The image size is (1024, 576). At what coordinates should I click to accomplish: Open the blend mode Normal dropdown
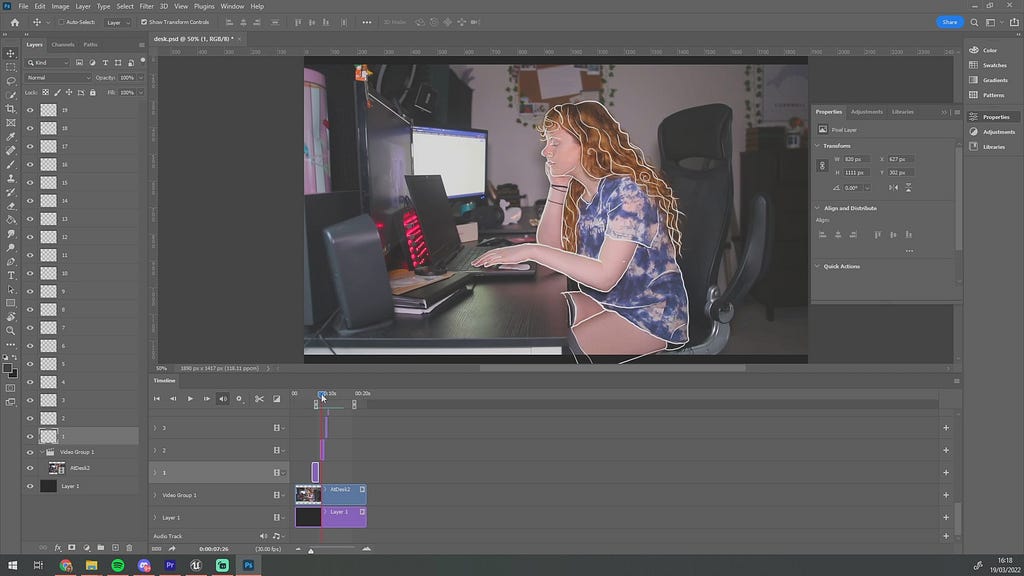pos(57,78)
